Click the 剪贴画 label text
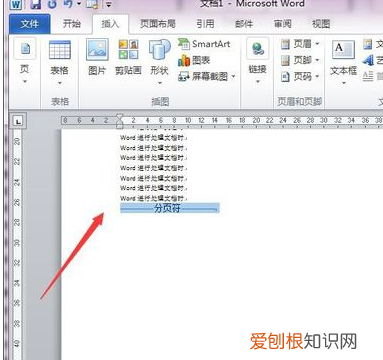Viewport: 383px width, 360px height. (128, 70)
